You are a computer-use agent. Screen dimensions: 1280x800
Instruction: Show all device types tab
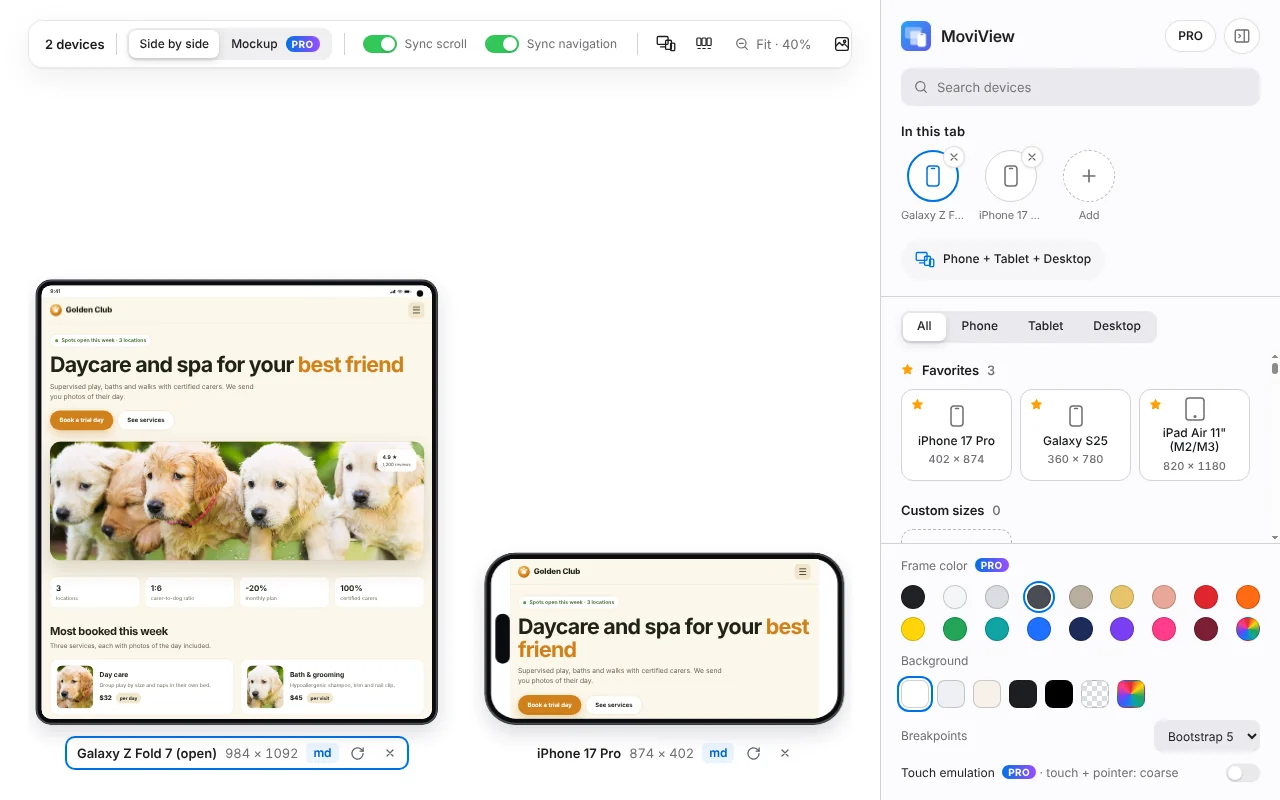[x=924, y=326]
